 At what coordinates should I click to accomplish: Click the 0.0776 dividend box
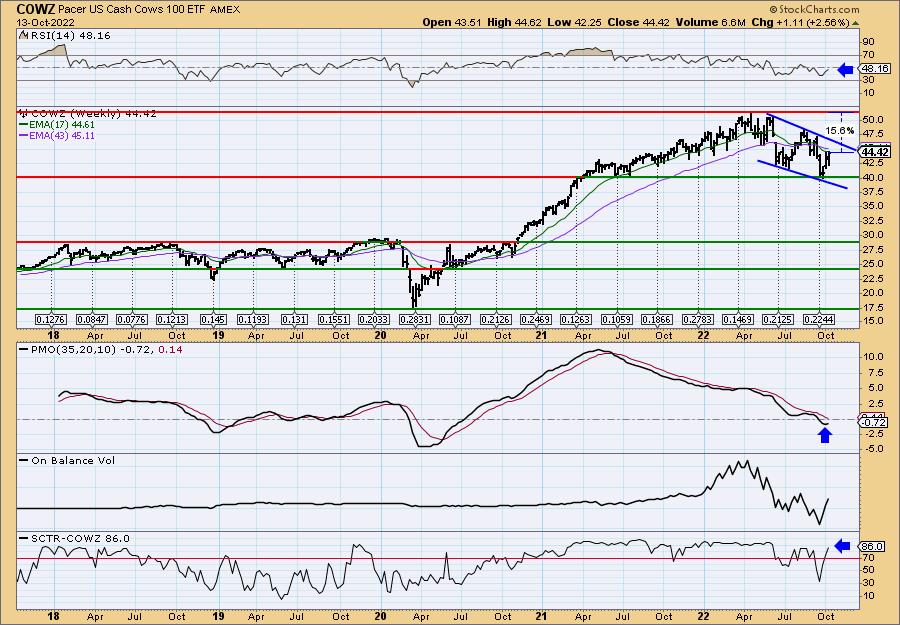(x=132, y=319)
